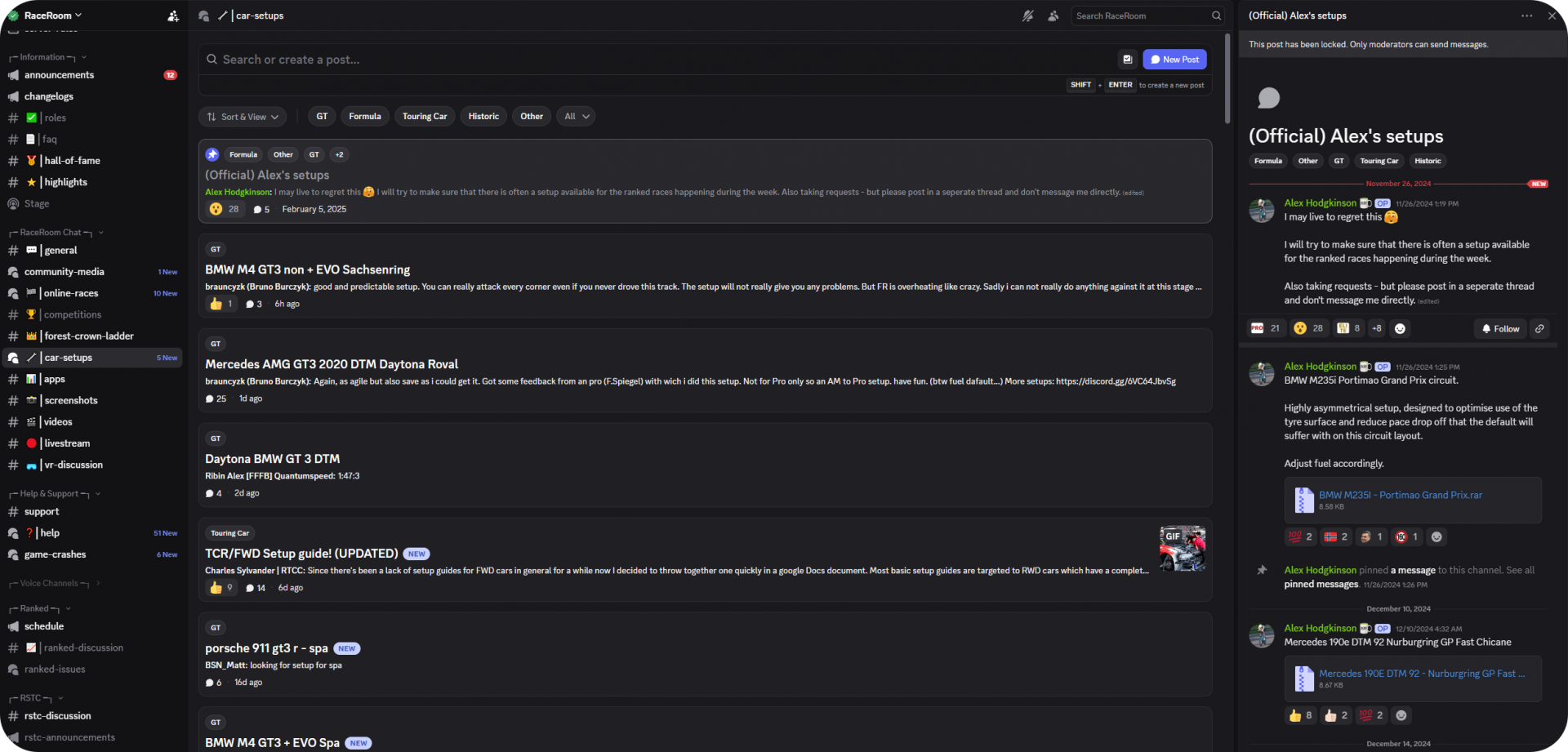This screenshot has height=752, width=1568.
Task: Click the forum list scrollbar
Action: [1227, 78]
